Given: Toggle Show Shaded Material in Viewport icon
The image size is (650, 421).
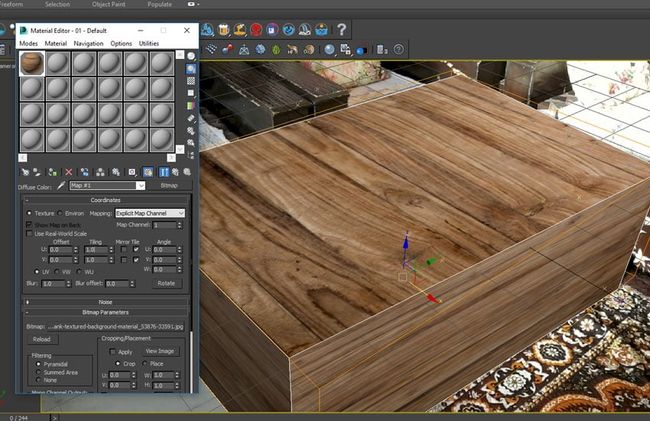Looking at the screenshot, I should [x=148, y=172].
